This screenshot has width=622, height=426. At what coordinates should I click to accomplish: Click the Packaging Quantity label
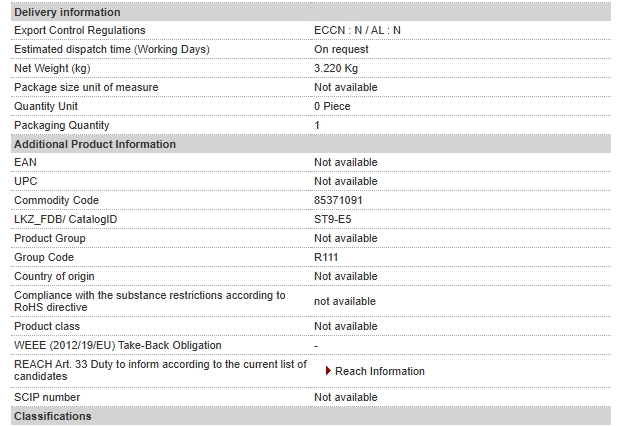[62, 125]
